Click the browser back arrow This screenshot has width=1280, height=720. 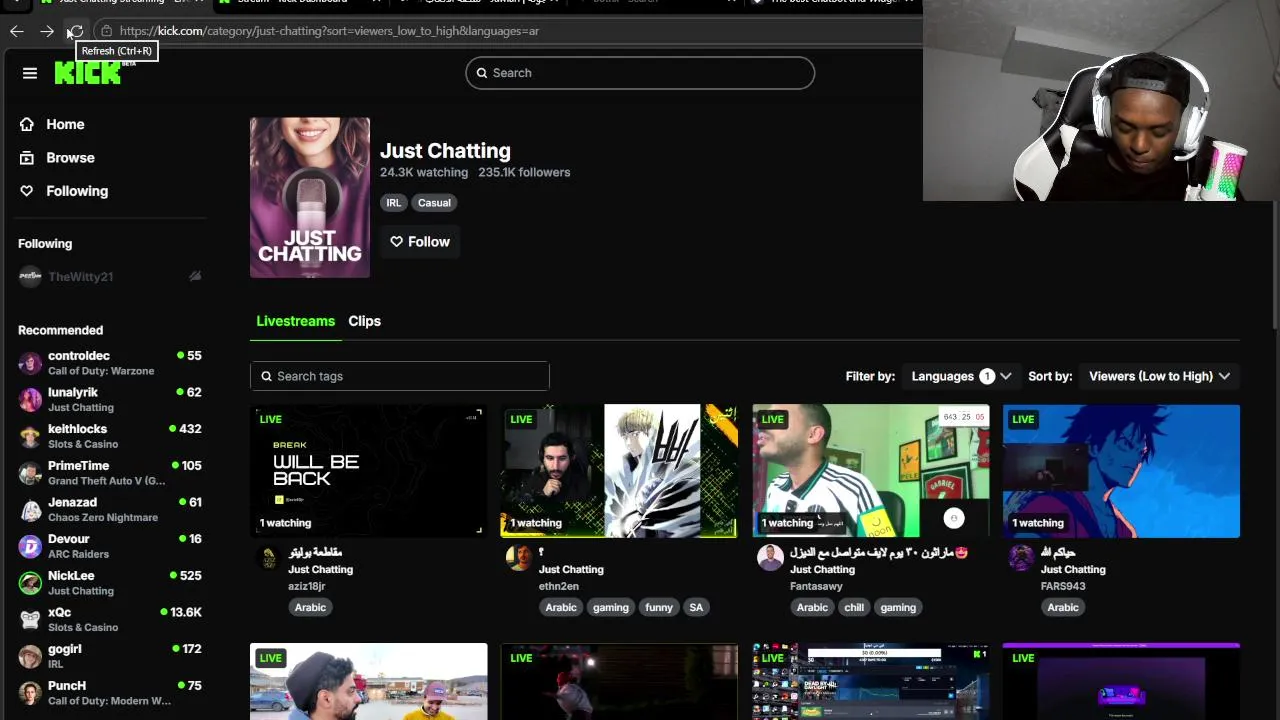pos(17,31)
